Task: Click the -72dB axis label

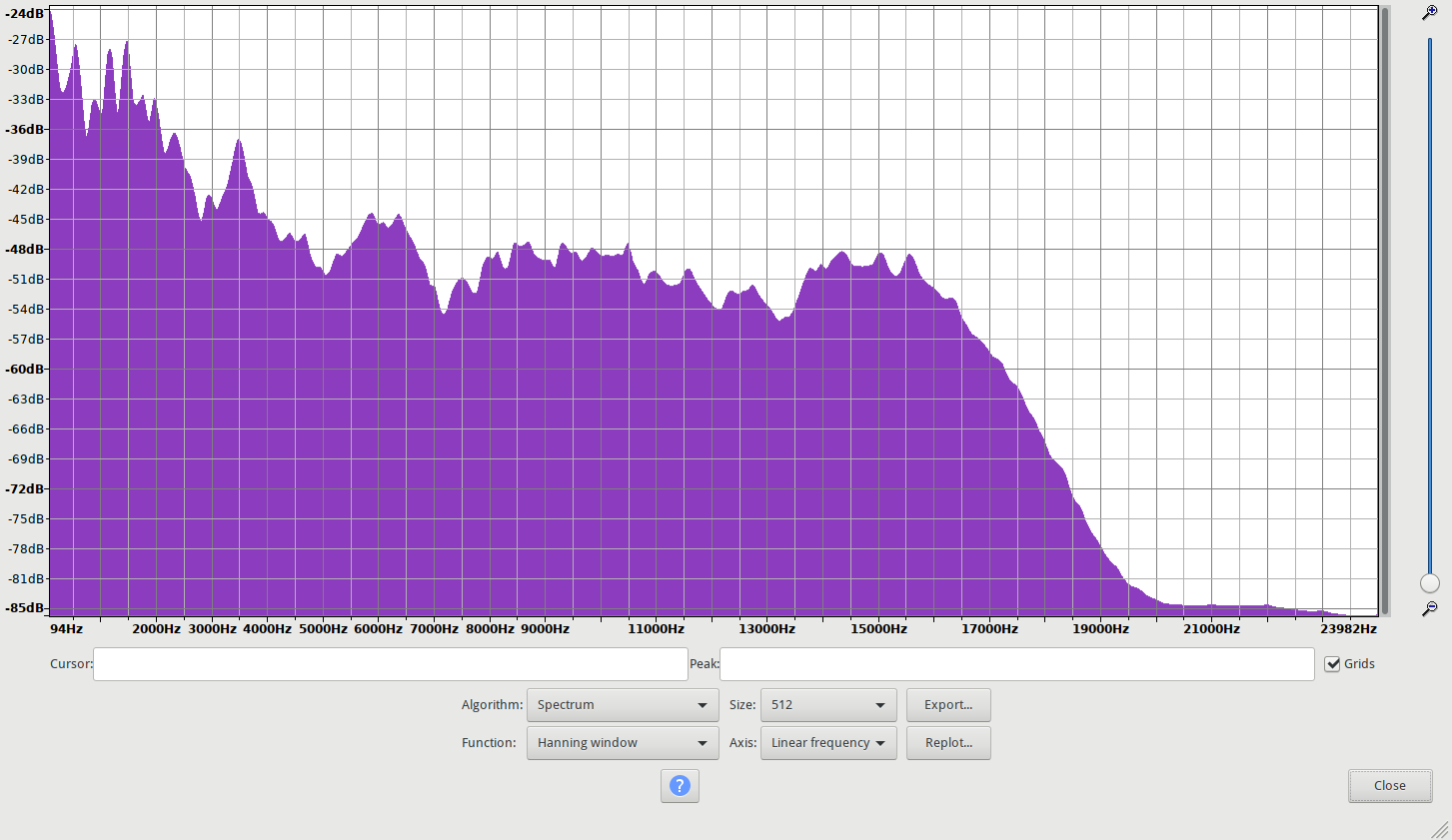Action: coord(25,489)
